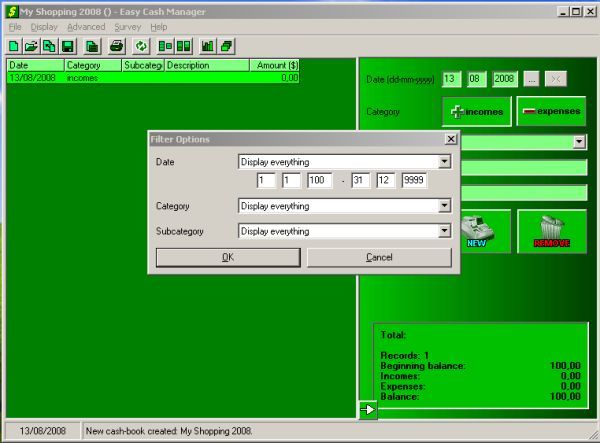This screenshot has height=443, width=600.
Task: Click the 'Beginning balance' total line
Action: point(480,366)
